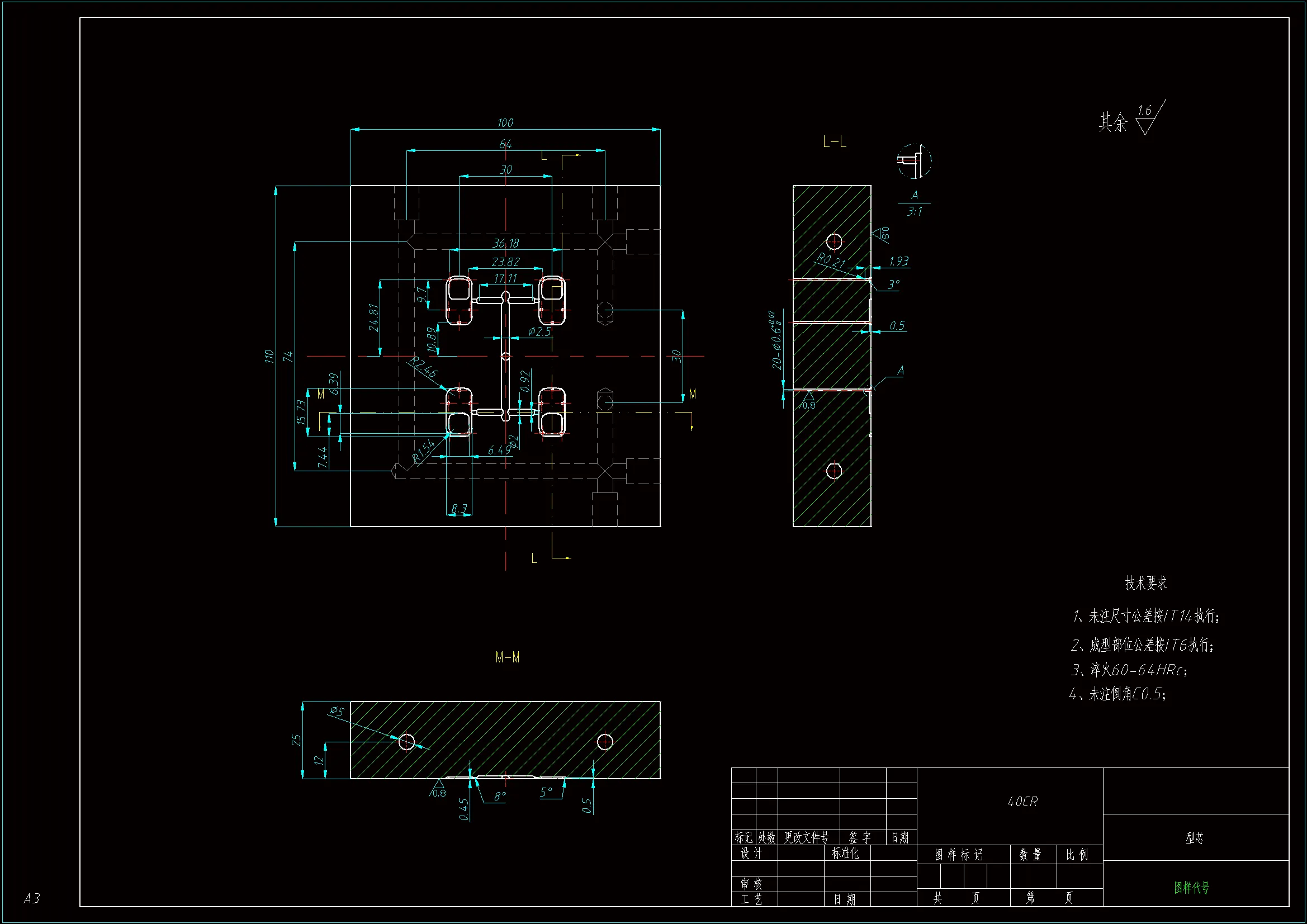Screen dimensions: 1307x924
Task: Select the L-L section view label
Action: click(x=835, y=143)
